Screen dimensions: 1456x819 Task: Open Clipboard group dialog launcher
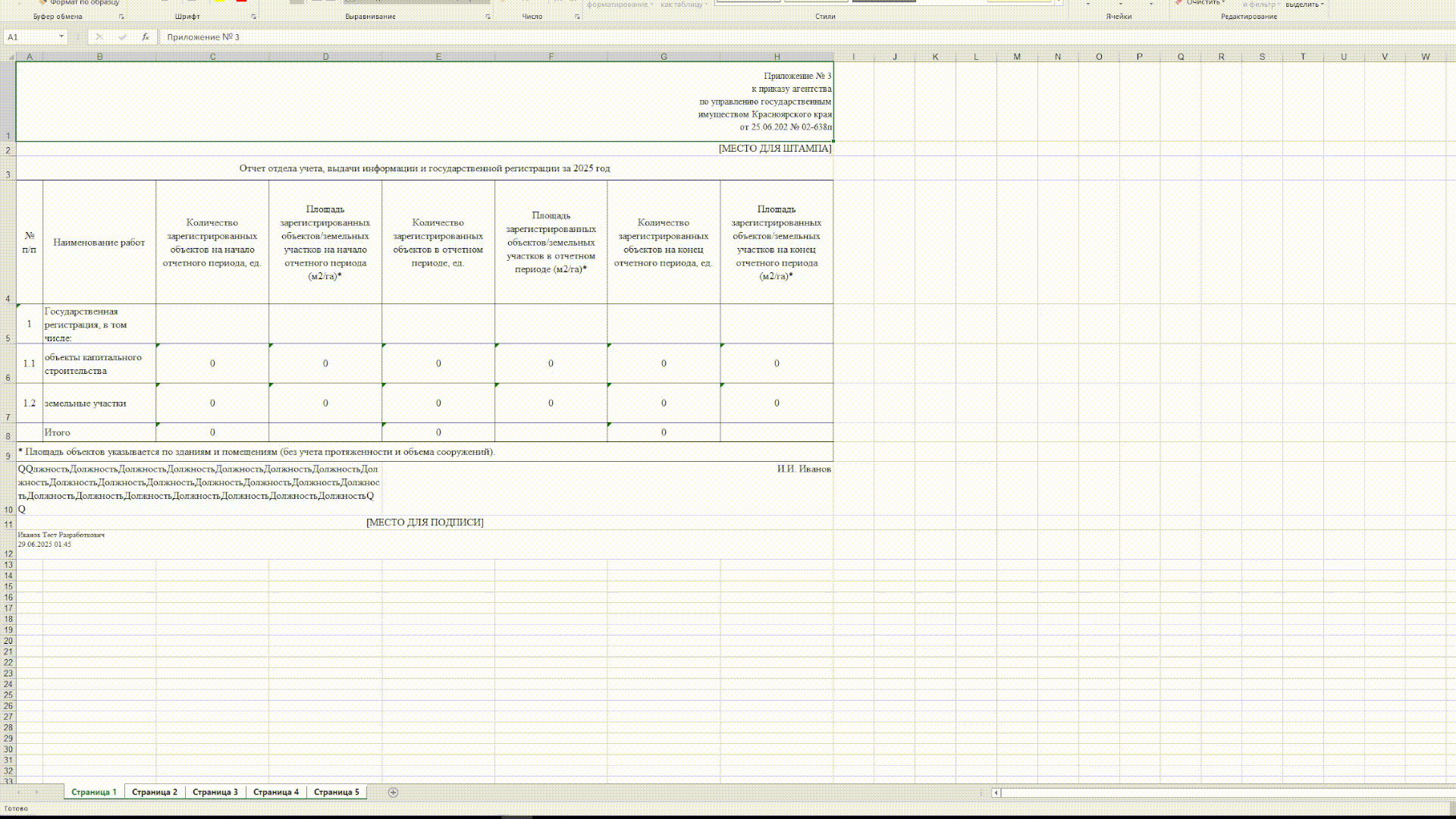click(121, 17)
